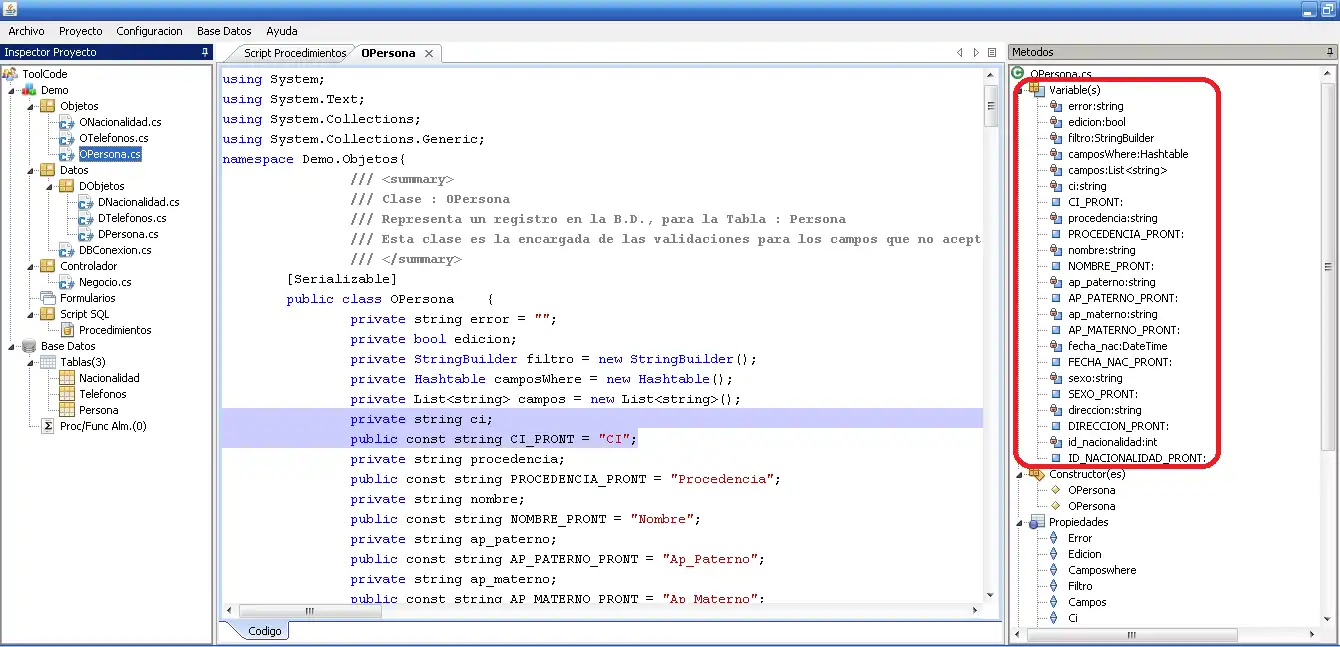Viewport: 1340px width, 647px height.
Task: Click the Variable(s) node icon
Action: point(1037,90)
